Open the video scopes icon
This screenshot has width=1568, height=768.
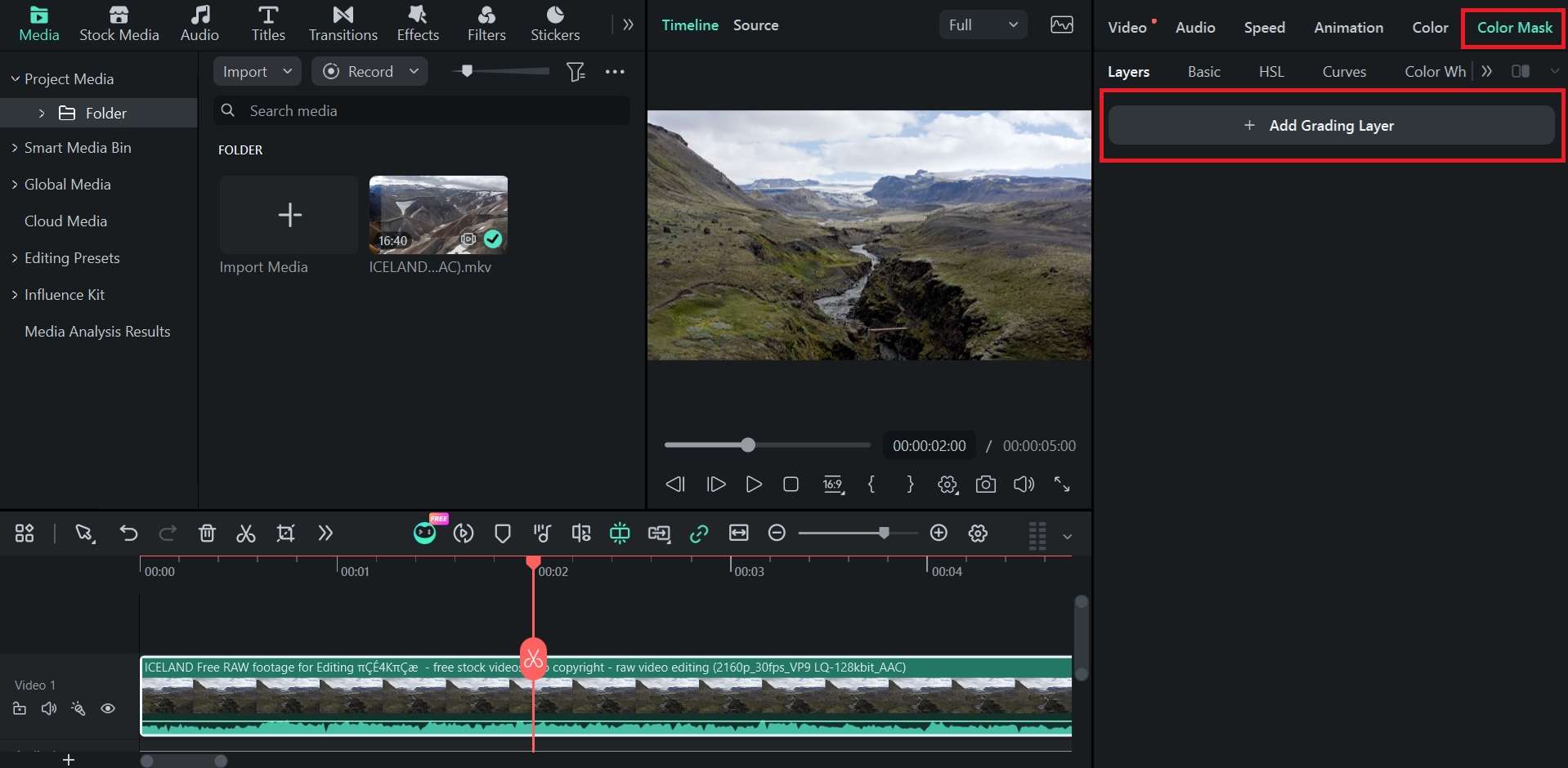pos(1062,25)
